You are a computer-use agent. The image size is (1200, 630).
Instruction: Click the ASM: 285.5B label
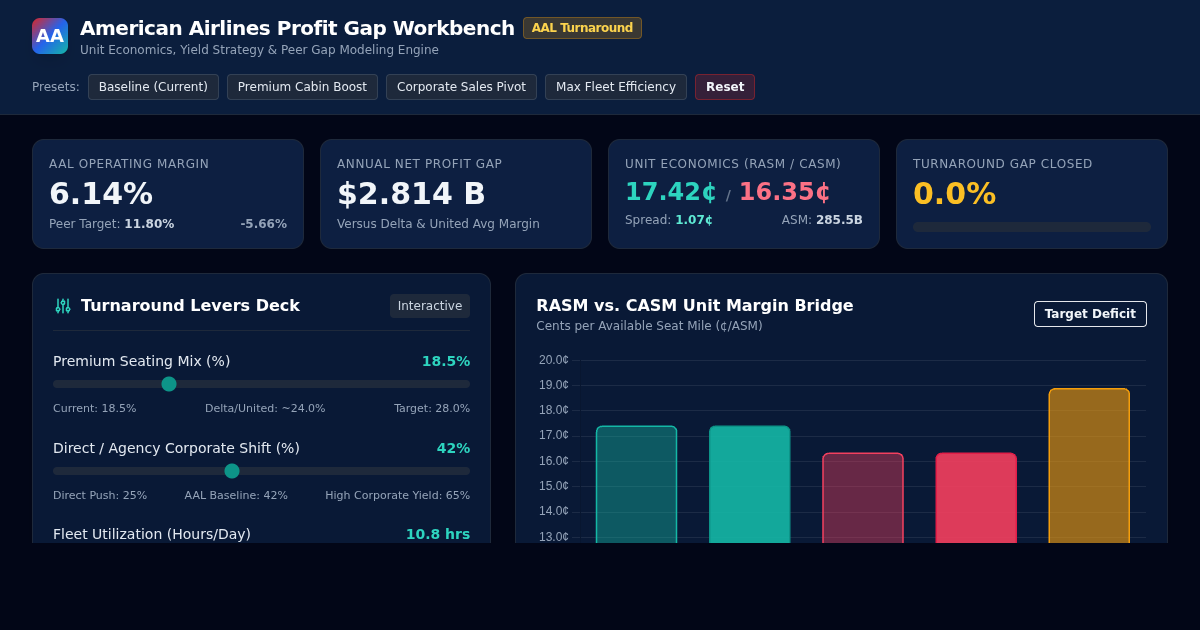[822, 220]
